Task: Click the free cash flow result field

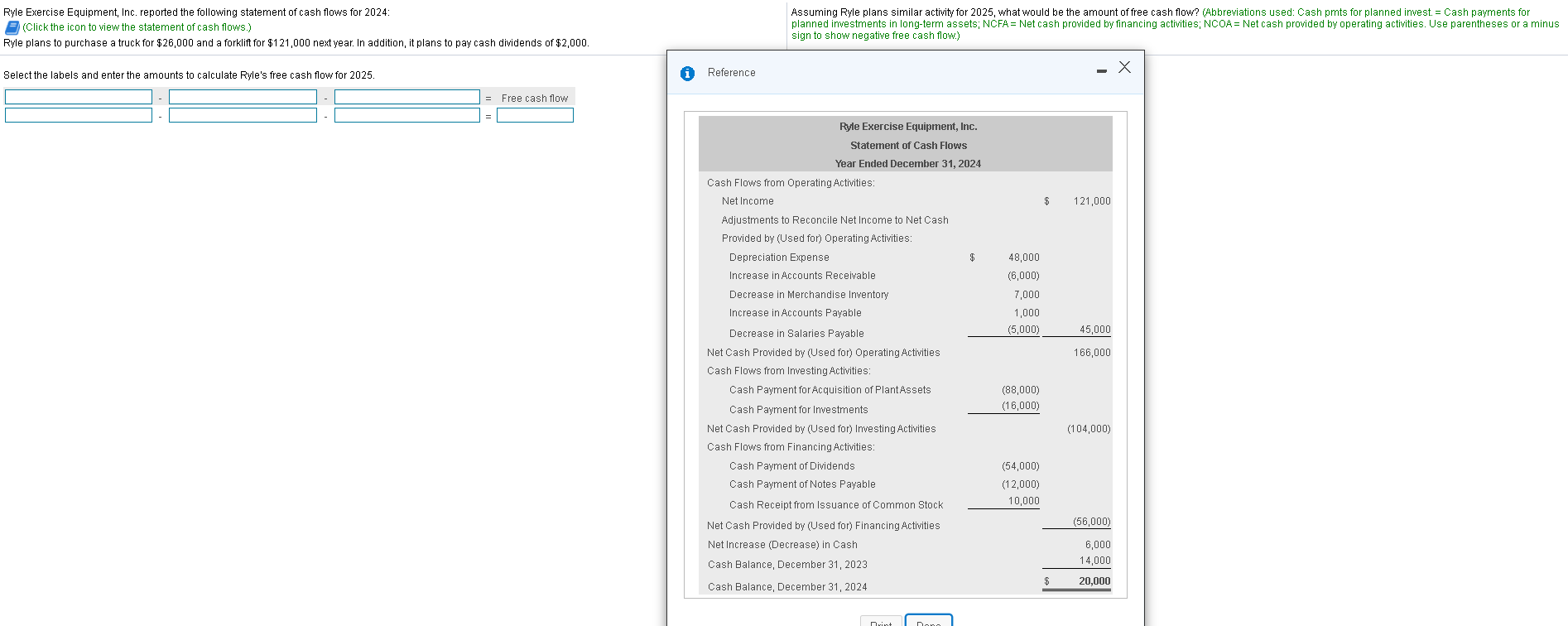Action: [535, 115]
